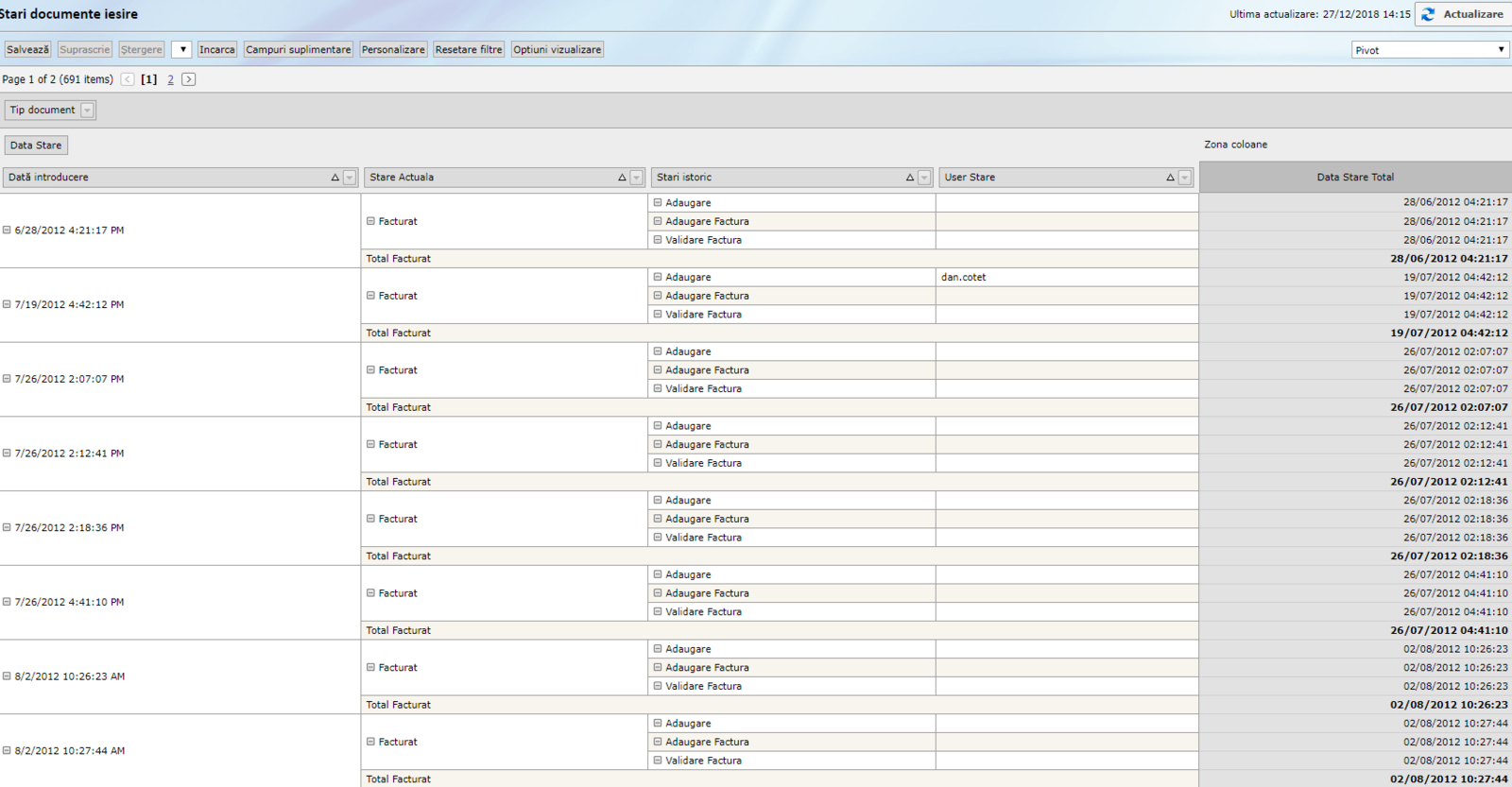Click sort triangle on User Stare column
The height and width of the screenshot is (787, 1512).
pos(1170,178)
